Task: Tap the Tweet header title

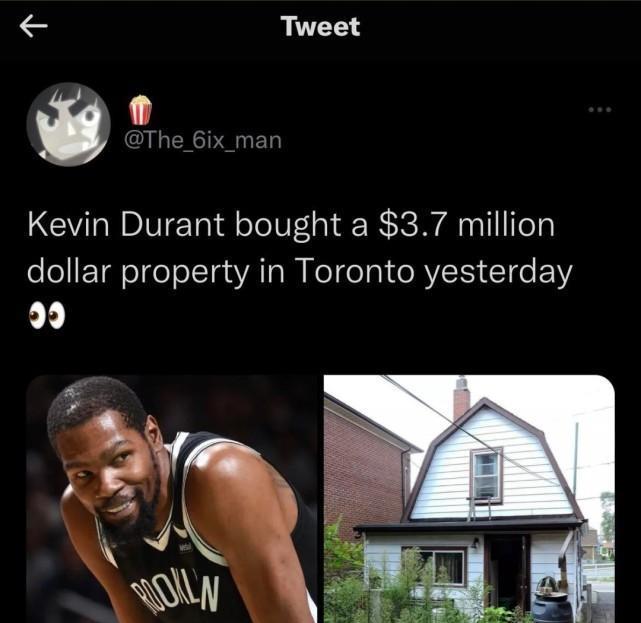Action: click(320, 26)
